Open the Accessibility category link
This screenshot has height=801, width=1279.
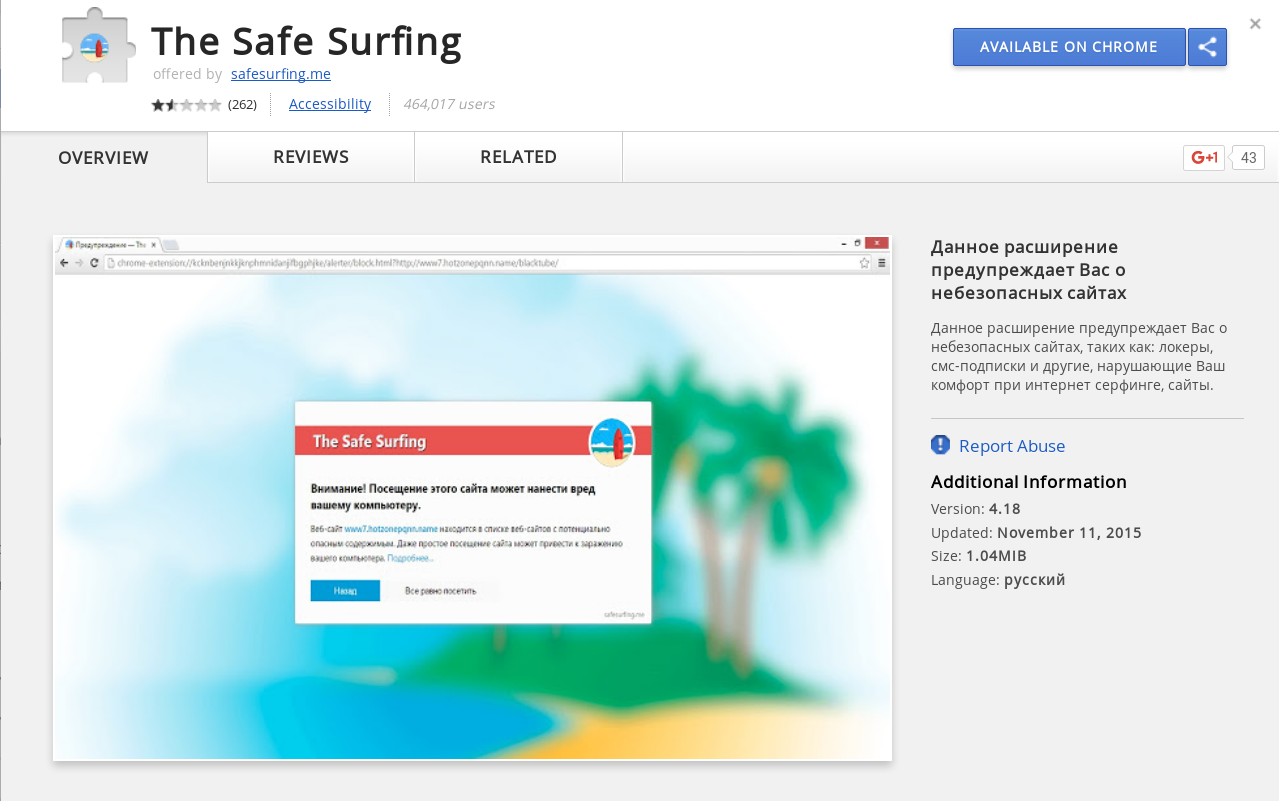click(330, 104)
